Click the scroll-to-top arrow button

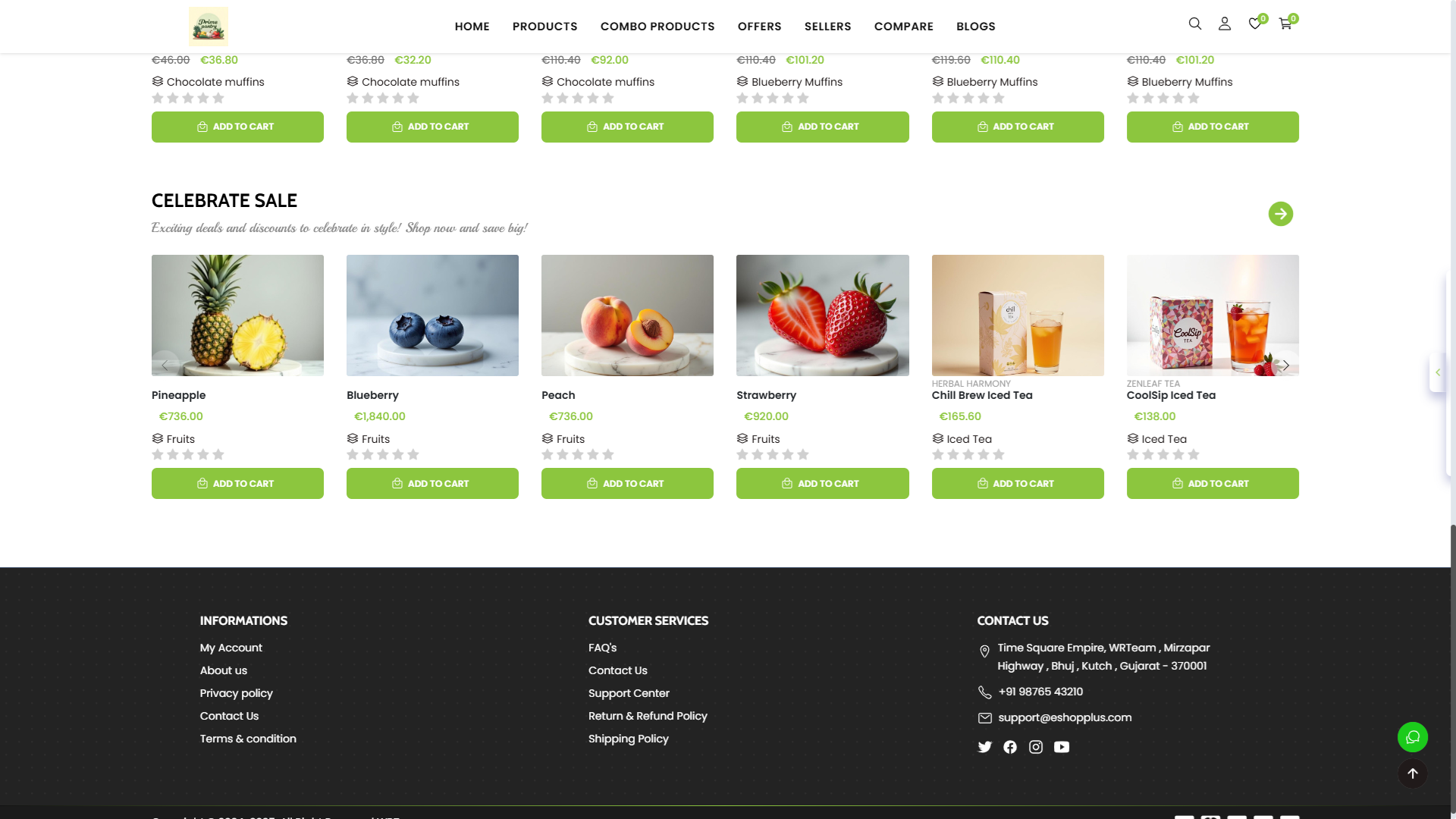coord(1412,773)
